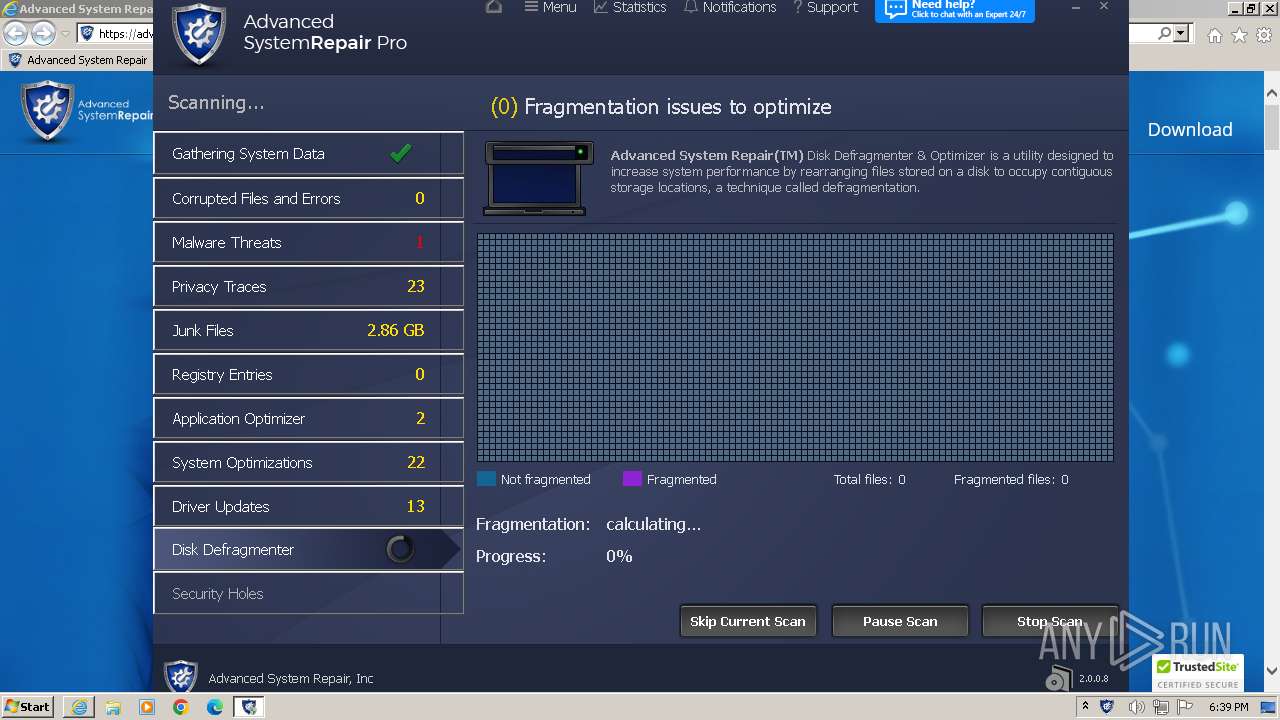Open the Windows Start button
The height and width of the screenshot is (720, 1280).
click(x=28, y=706)
